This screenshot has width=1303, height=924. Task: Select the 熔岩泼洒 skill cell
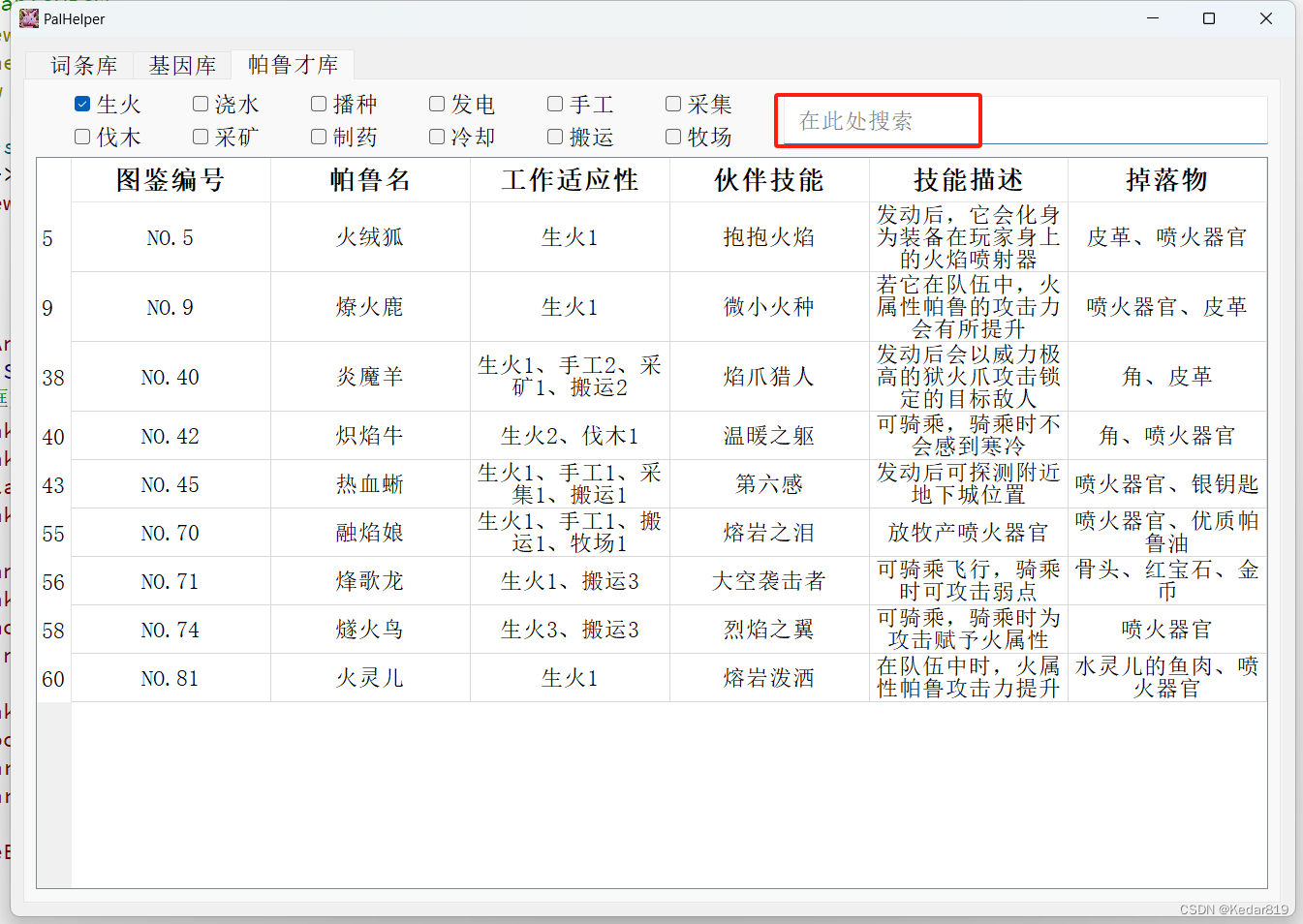(769, 678)
